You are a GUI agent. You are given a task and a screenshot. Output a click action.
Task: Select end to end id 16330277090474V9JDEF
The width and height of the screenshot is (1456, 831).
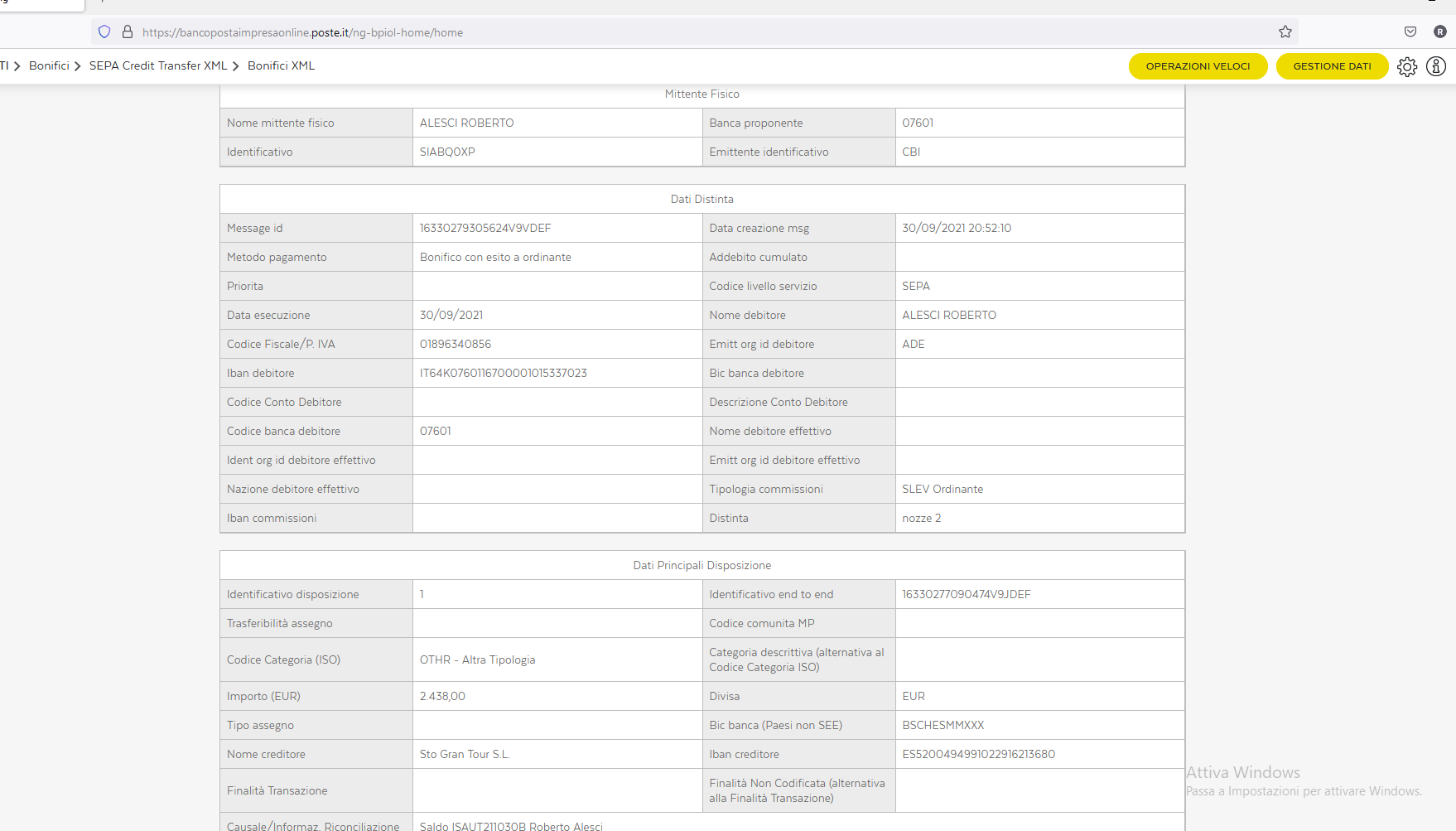coord(967,595)
